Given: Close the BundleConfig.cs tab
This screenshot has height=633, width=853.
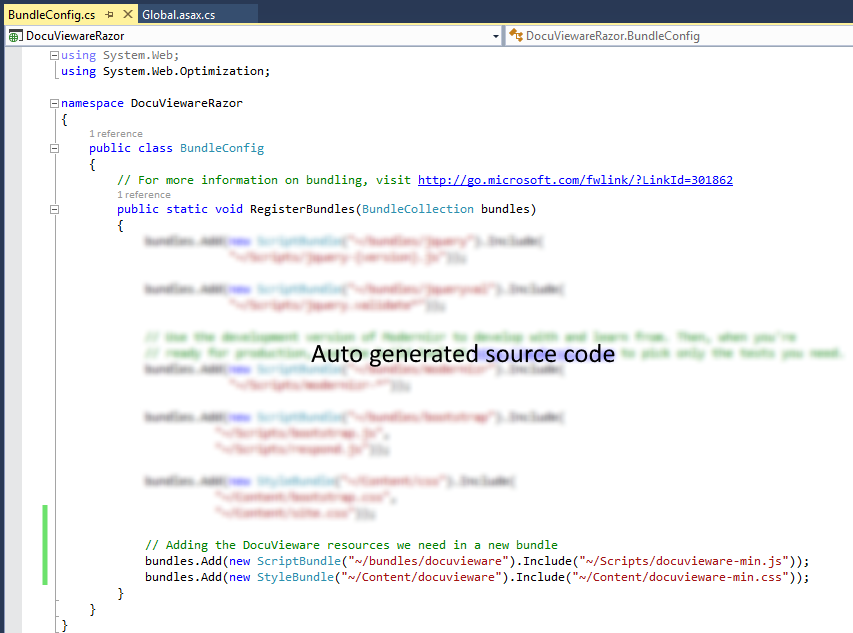Looking at the screenshot, I should [x=126, y=15].
